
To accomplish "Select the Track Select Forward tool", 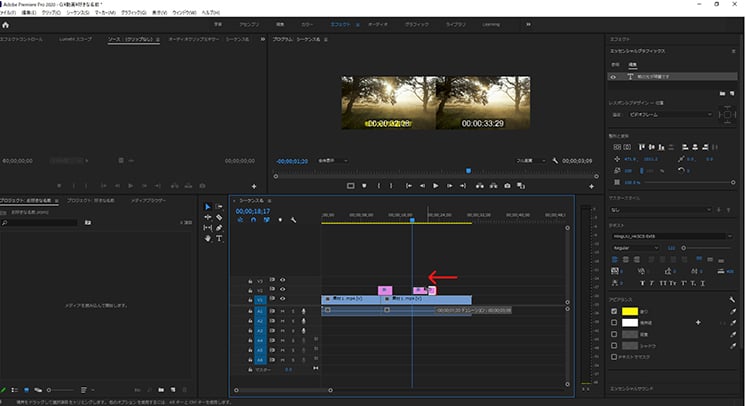I will point(219,207).
